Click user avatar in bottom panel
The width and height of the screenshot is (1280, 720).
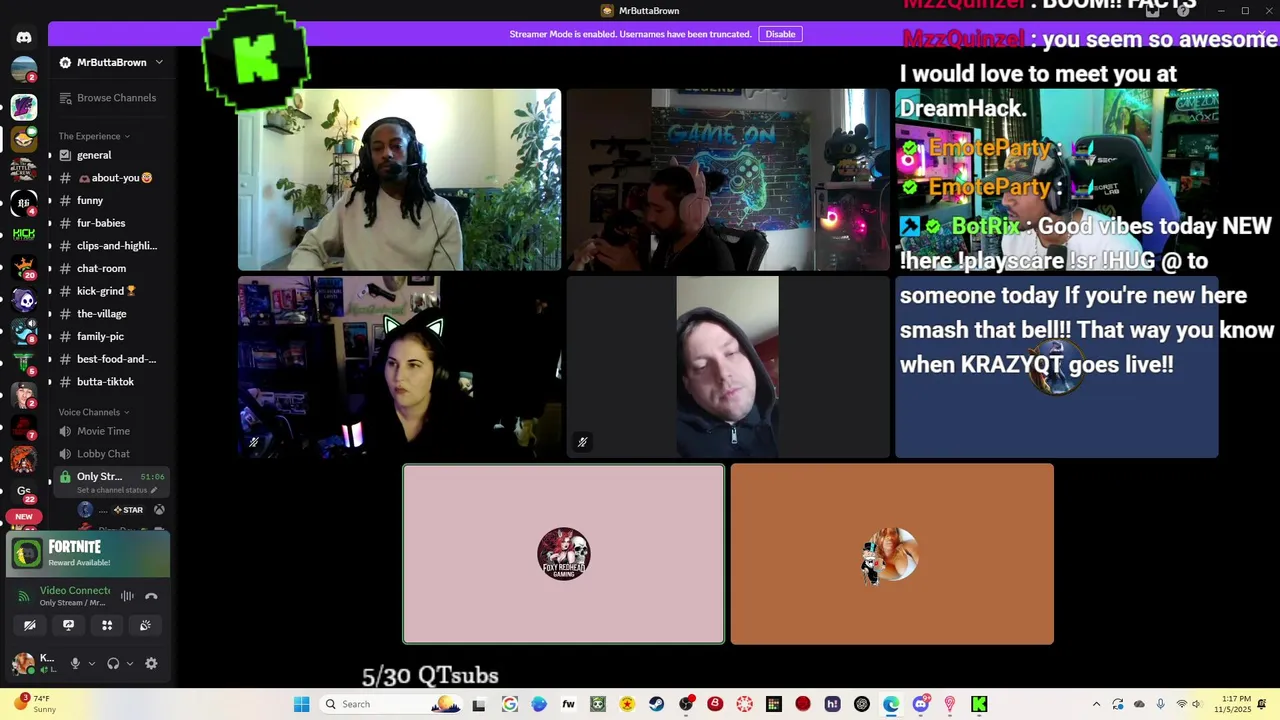coord(22,663)
